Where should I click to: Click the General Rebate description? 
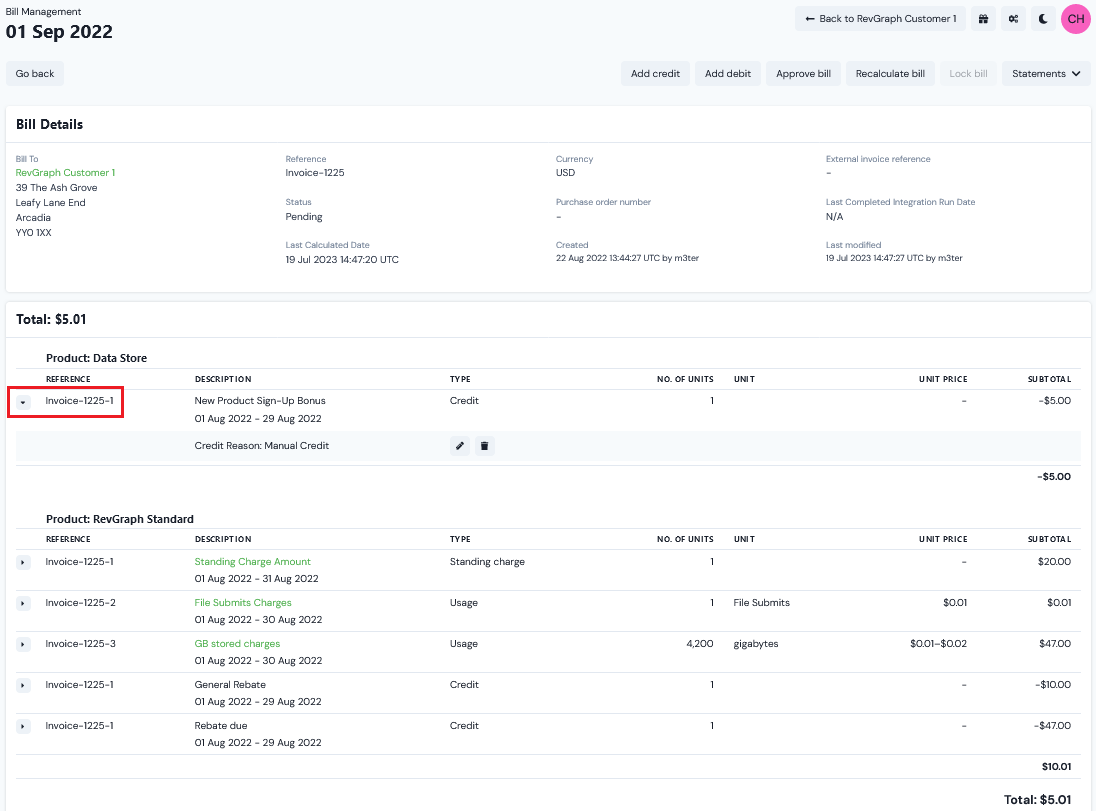point(230,685)
